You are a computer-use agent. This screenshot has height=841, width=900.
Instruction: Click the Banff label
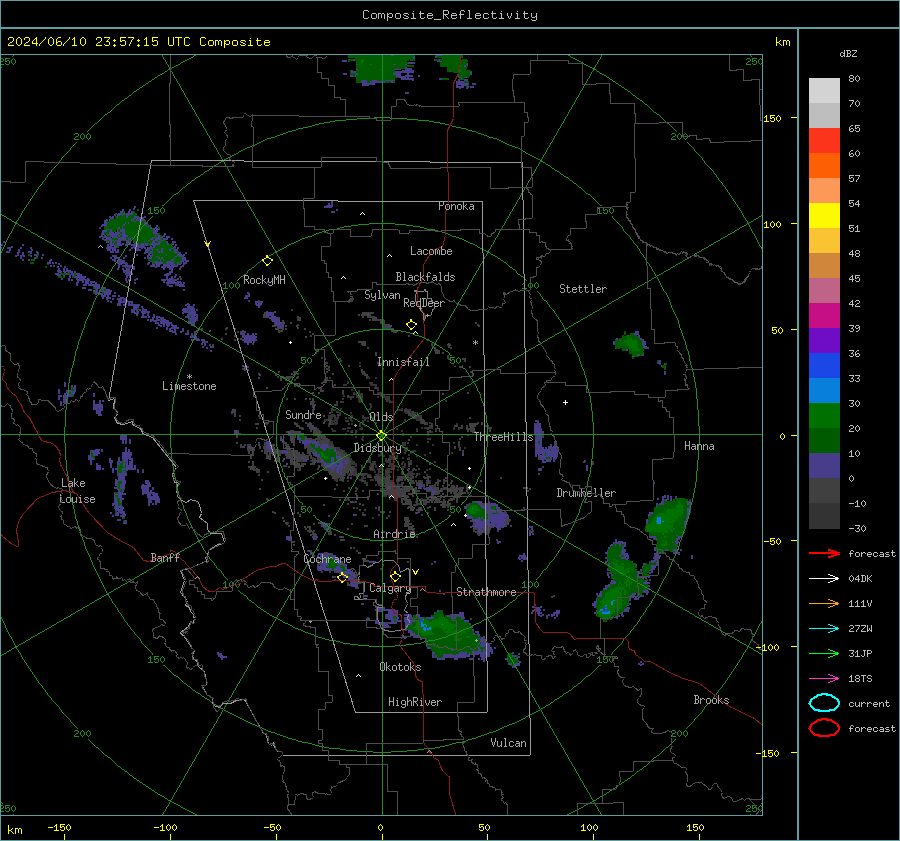tap(165, 557)
